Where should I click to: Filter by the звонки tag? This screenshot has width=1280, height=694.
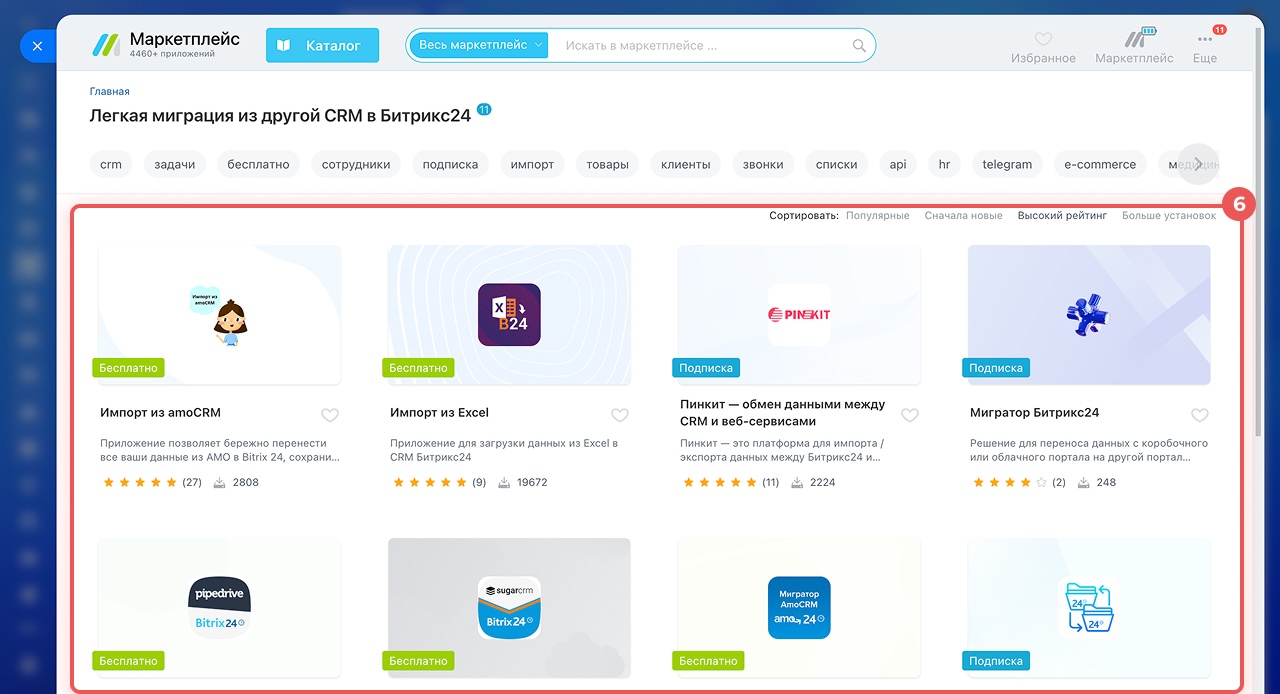[763, 164]
